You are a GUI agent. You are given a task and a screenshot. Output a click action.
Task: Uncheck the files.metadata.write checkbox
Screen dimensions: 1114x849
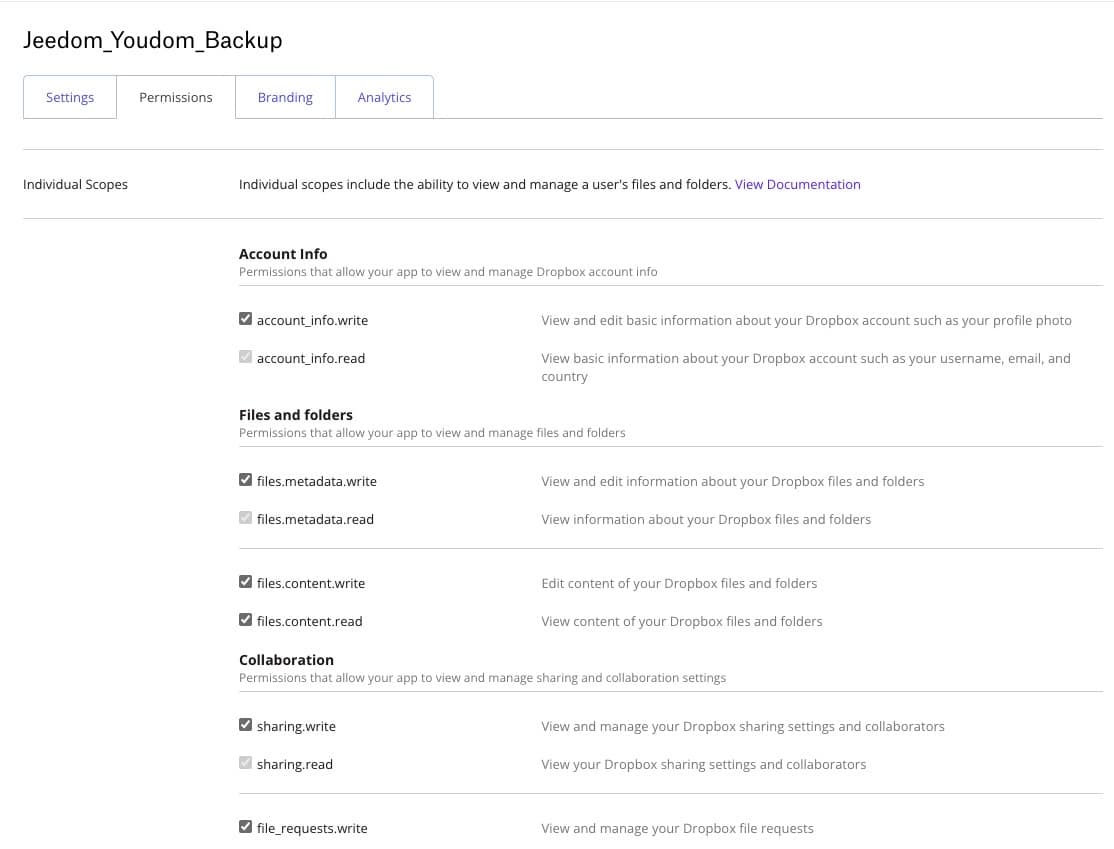point(246,480)
